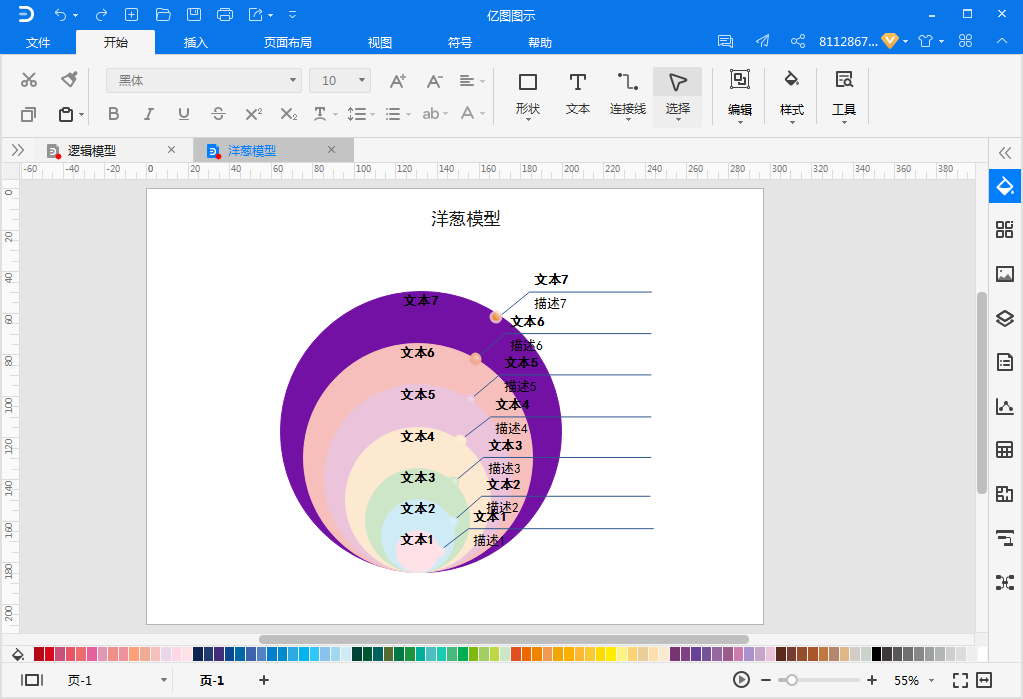Activate the Format Painter brush icon

(x=69, y=79)
